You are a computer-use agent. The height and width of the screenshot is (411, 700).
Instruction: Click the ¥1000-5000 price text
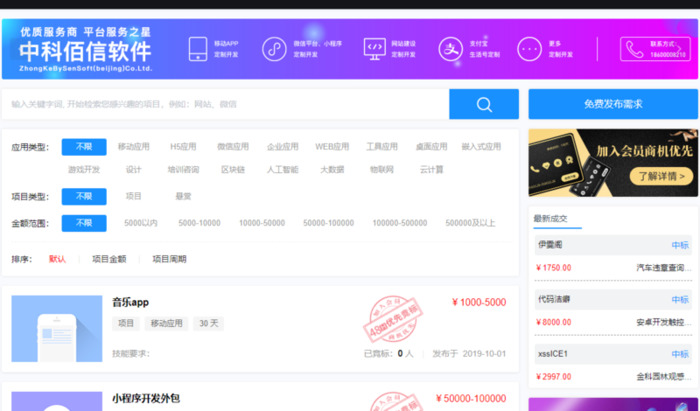coord(479,303)
